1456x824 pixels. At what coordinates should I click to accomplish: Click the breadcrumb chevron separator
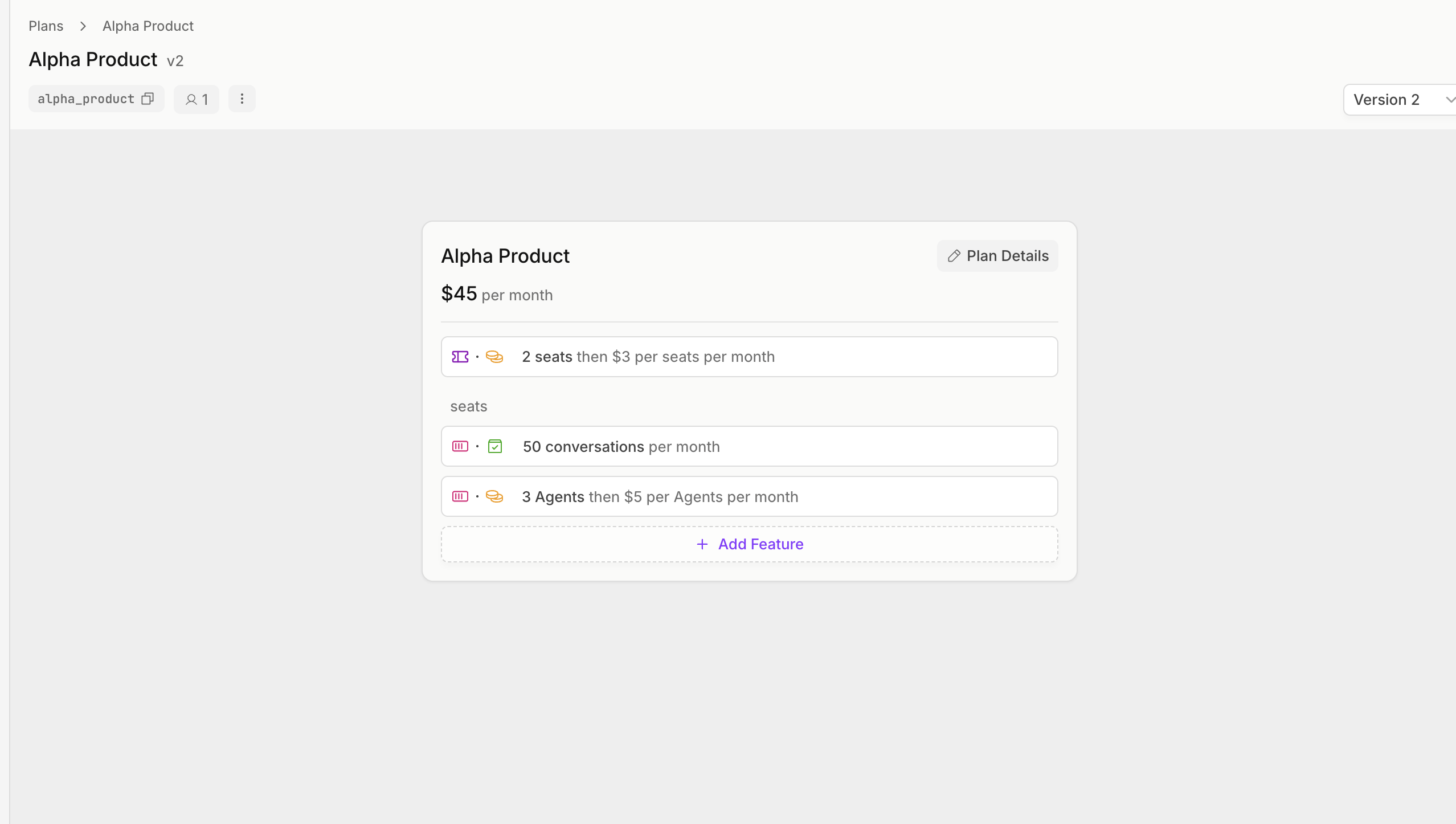(x=83, y=26)
